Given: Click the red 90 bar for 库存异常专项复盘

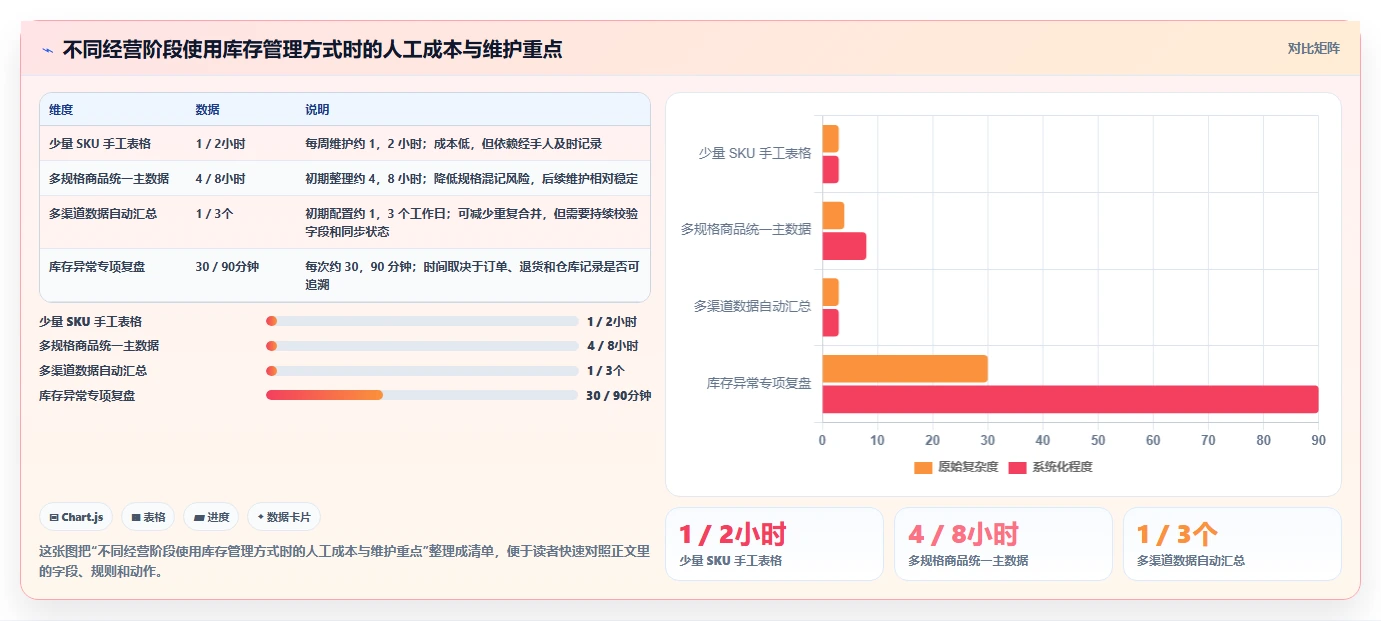Looking at the screenshot, I should click(1070, 399).
